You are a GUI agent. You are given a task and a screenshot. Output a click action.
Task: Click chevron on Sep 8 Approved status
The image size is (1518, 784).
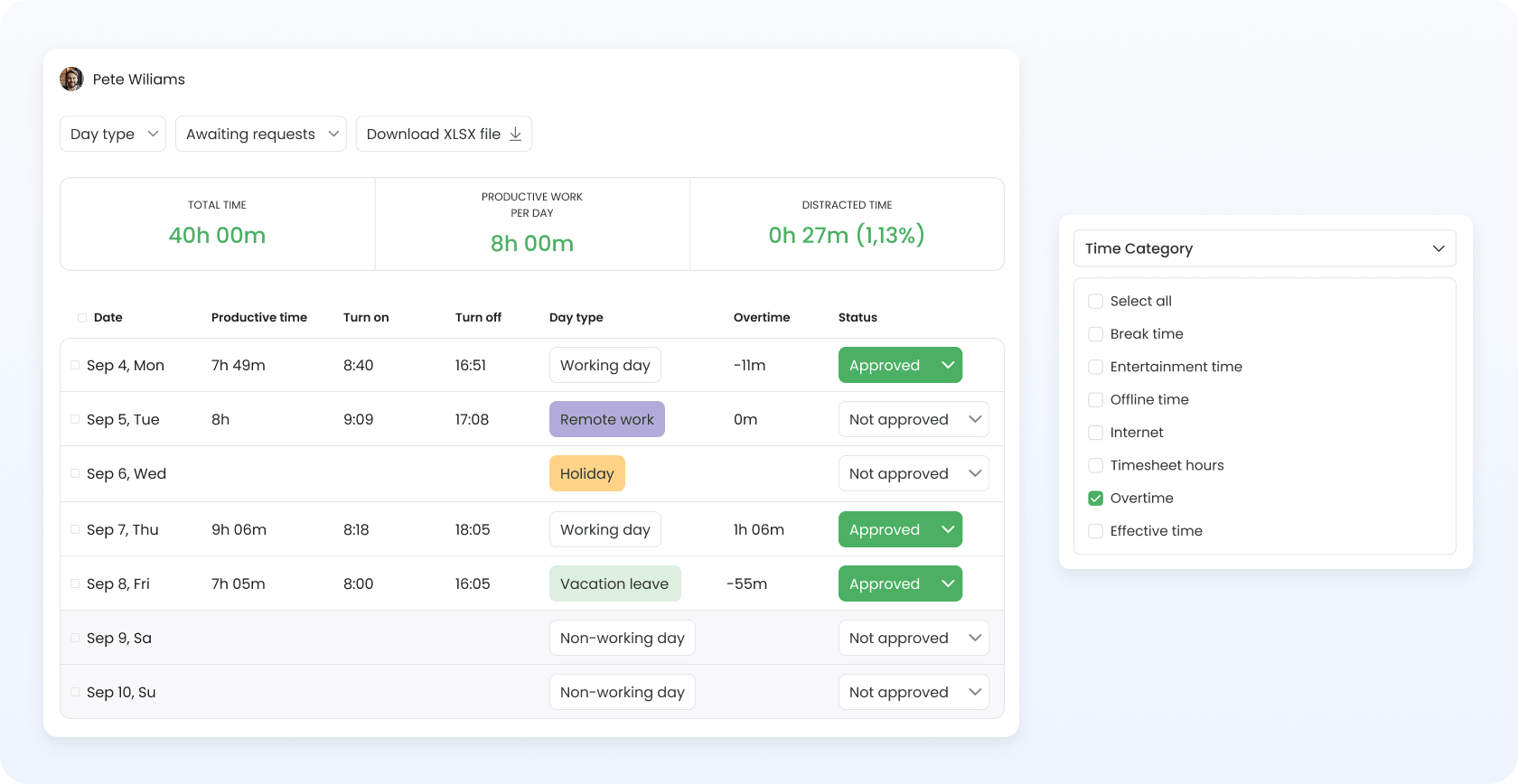(948, 583)
